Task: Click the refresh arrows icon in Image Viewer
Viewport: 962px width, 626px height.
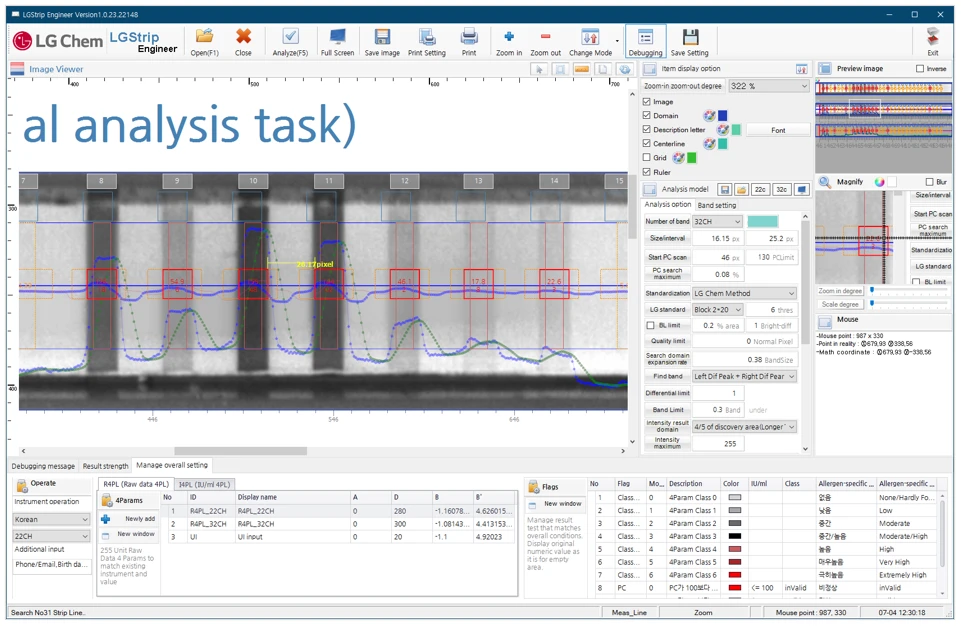Action: (x=625, y=69)
